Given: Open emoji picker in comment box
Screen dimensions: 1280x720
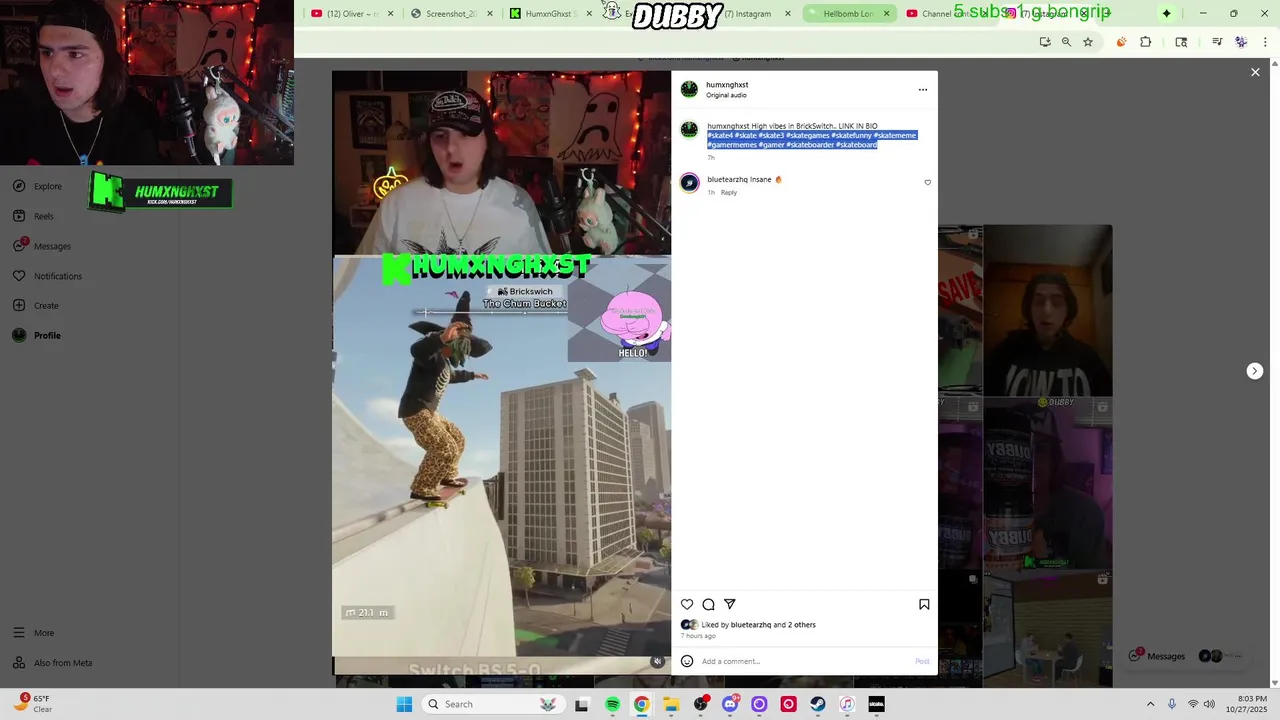Looking at the screenshot, I should click(x=687, y=661).
